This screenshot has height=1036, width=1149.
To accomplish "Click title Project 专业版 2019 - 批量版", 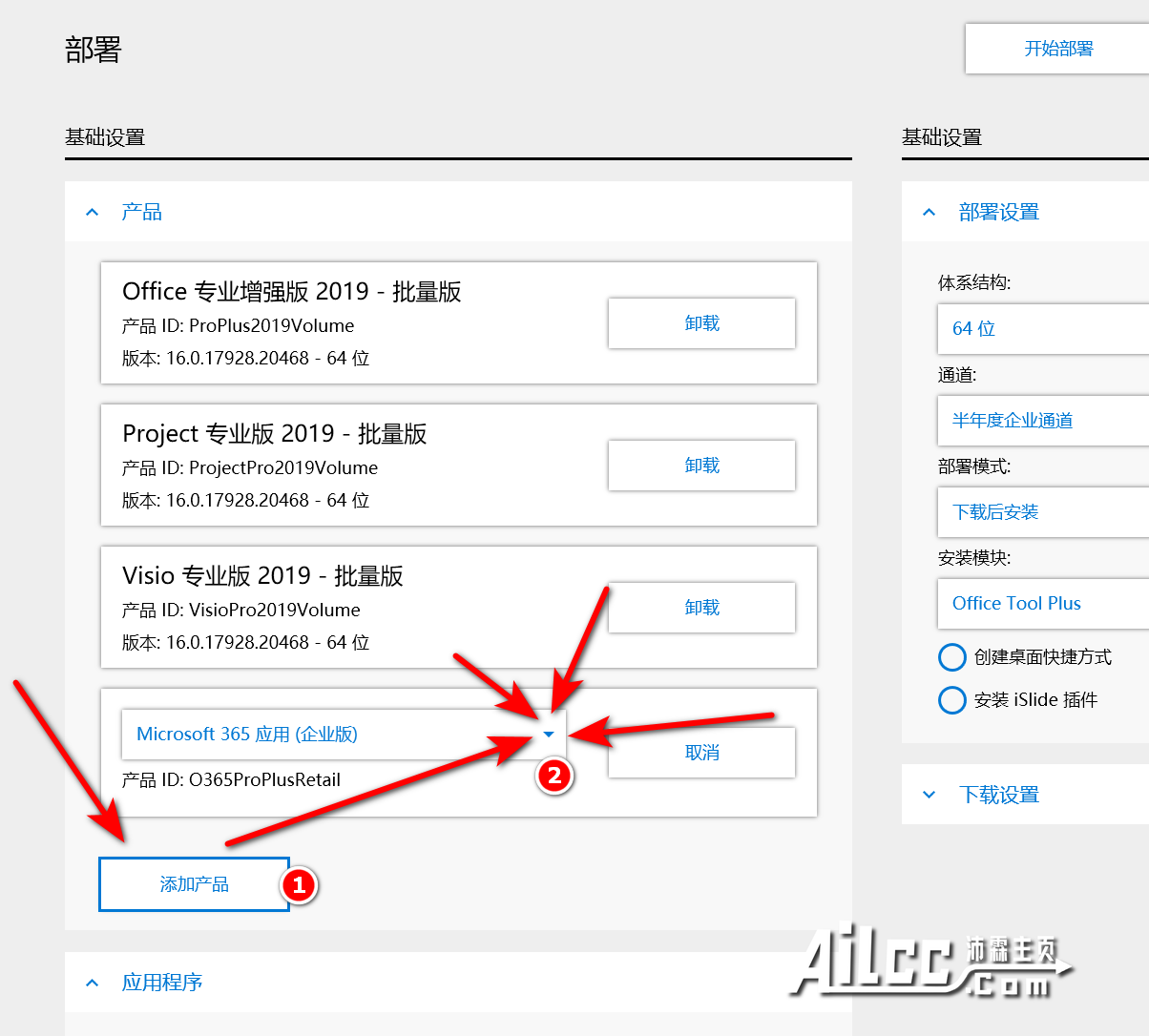I will [x=275, y=434].
